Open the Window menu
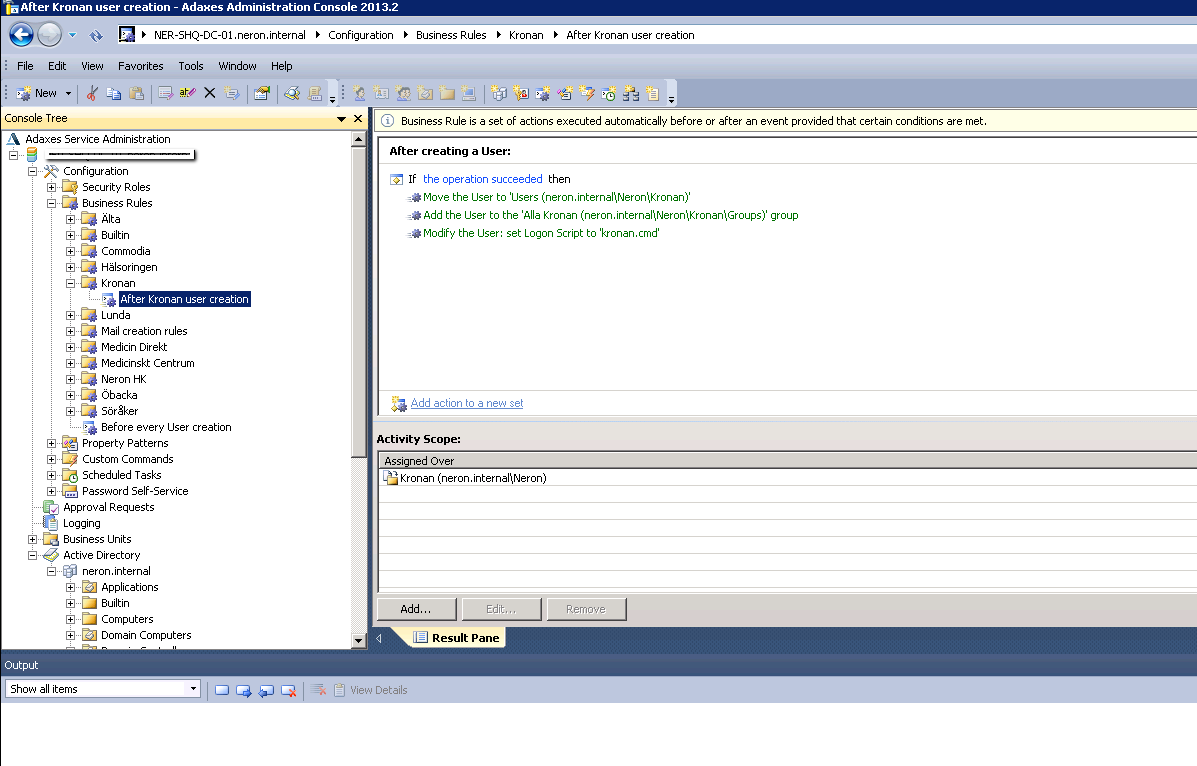The image size is (1197, 766). coord(237,66)
